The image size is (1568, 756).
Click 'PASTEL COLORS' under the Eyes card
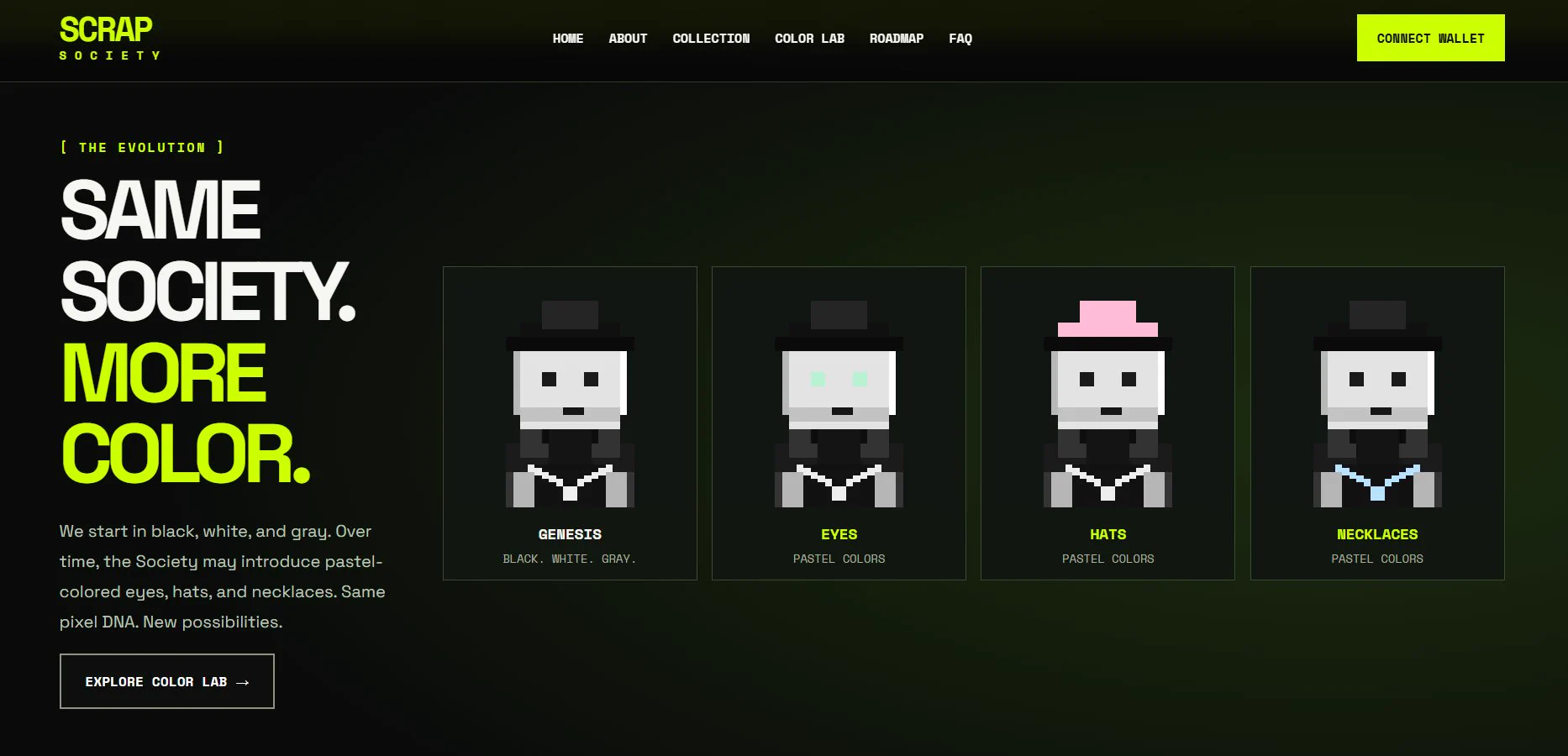coord(839,559)
